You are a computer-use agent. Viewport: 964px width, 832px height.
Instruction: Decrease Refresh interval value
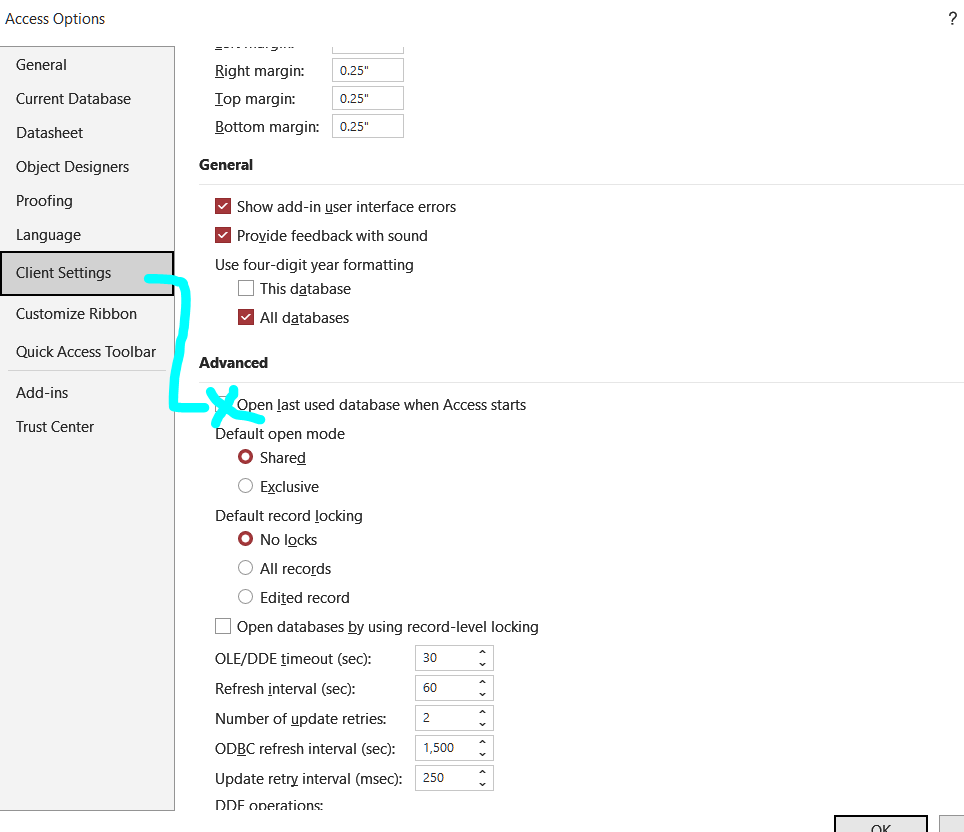click(x=483, y=694)
